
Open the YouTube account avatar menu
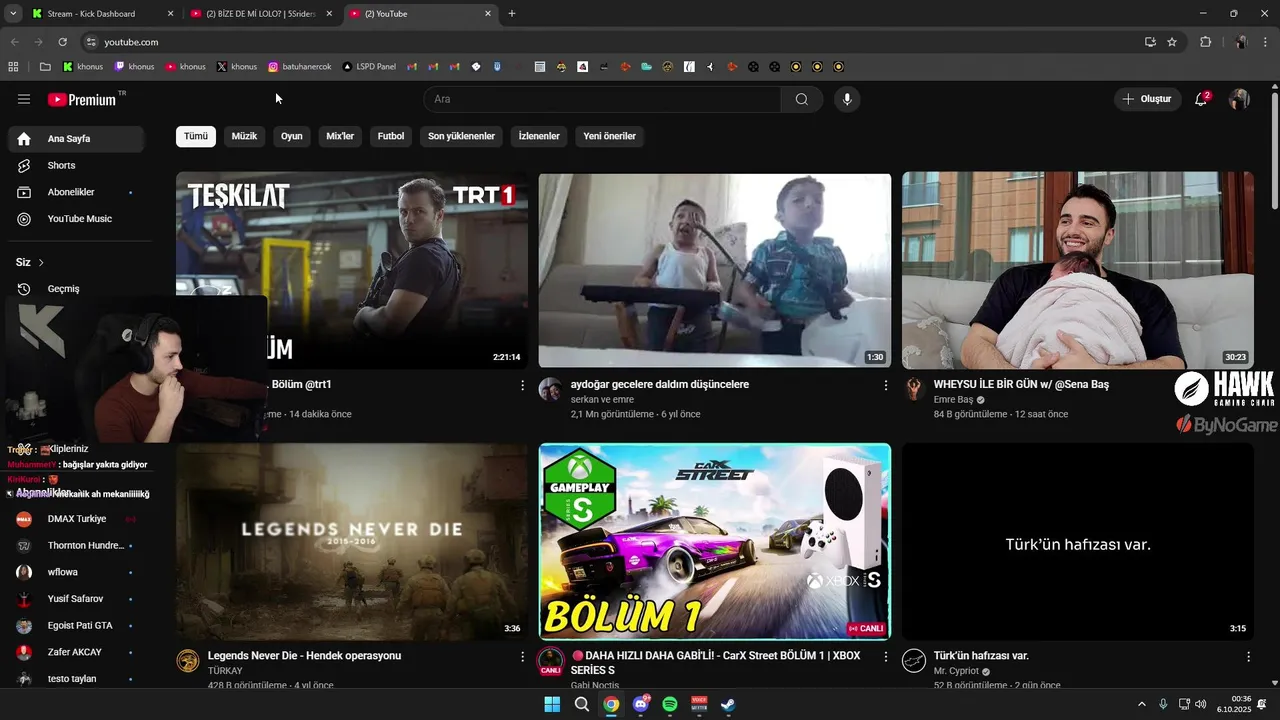tap(1239, 99)
